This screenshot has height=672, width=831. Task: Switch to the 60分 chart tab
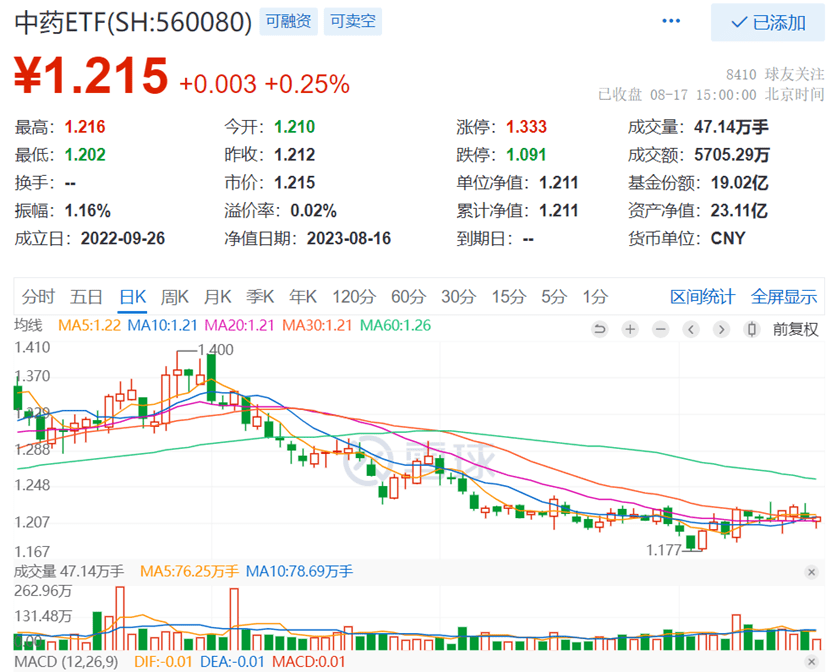pos(408,296)
